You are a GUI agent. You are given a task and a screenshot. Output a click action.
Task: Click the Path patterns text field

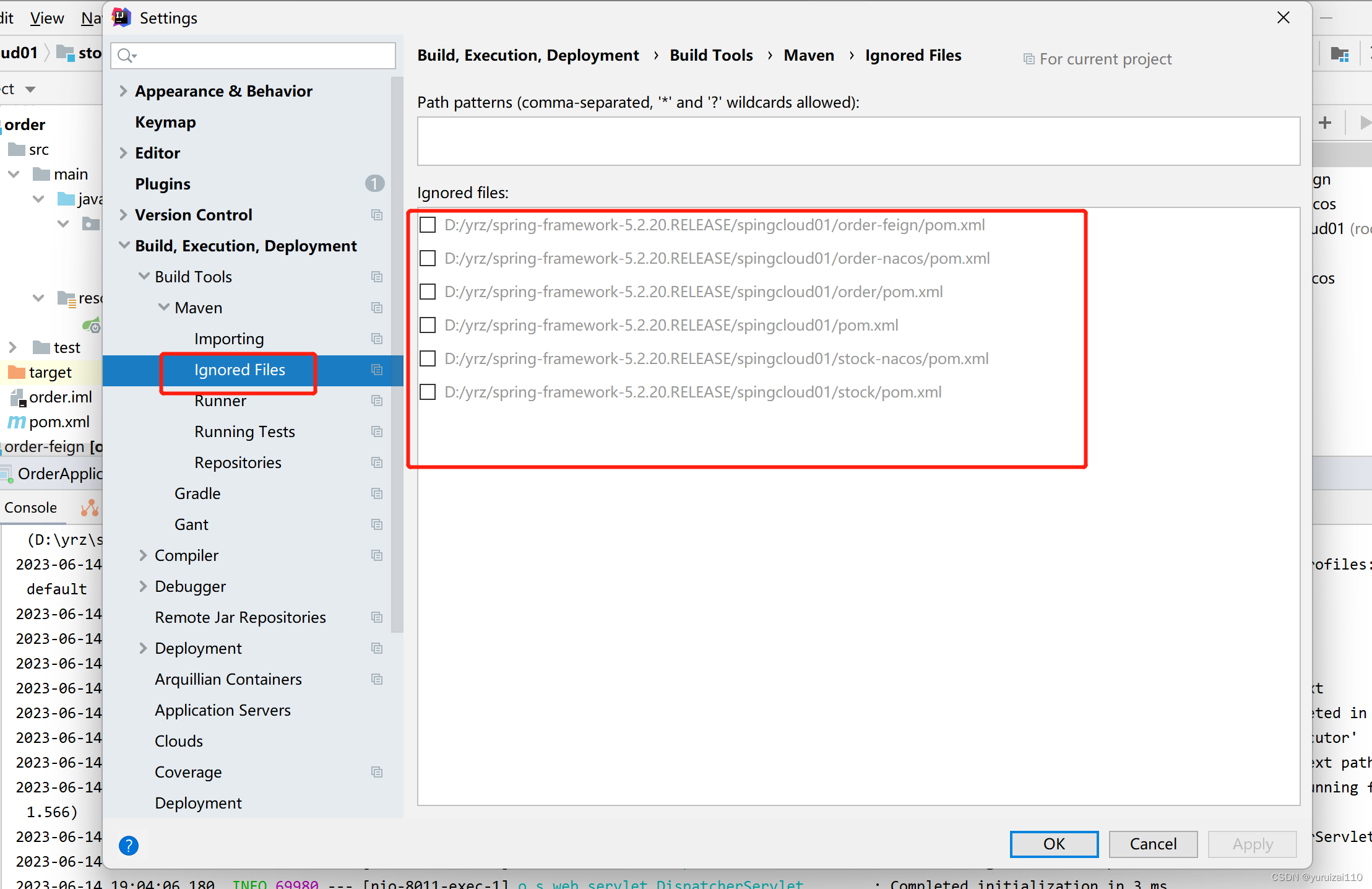coord(858,141)
